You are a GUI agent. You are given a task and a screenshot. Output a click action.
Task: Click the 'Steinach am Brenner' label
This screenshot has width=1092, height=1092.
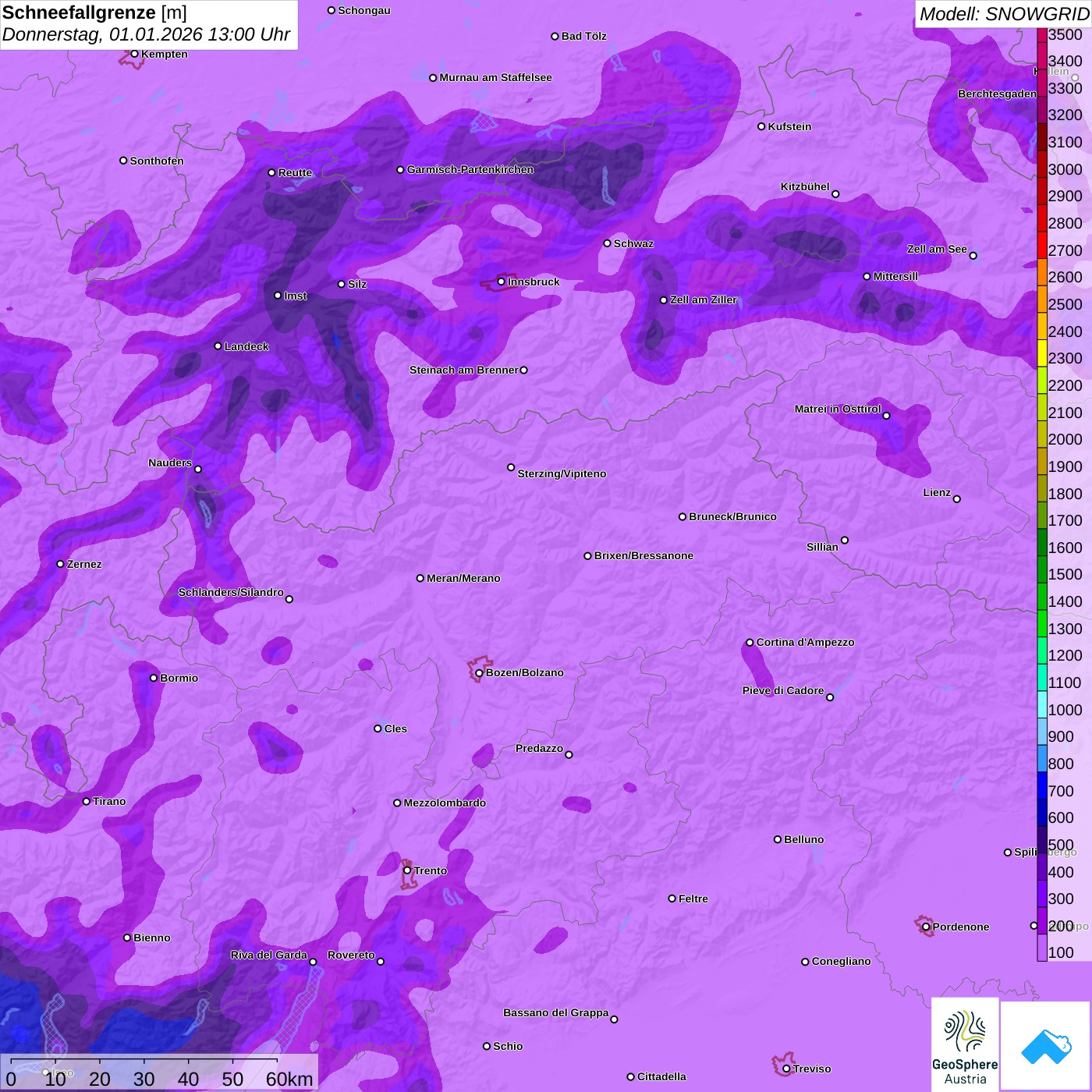[x=463, y=370]
